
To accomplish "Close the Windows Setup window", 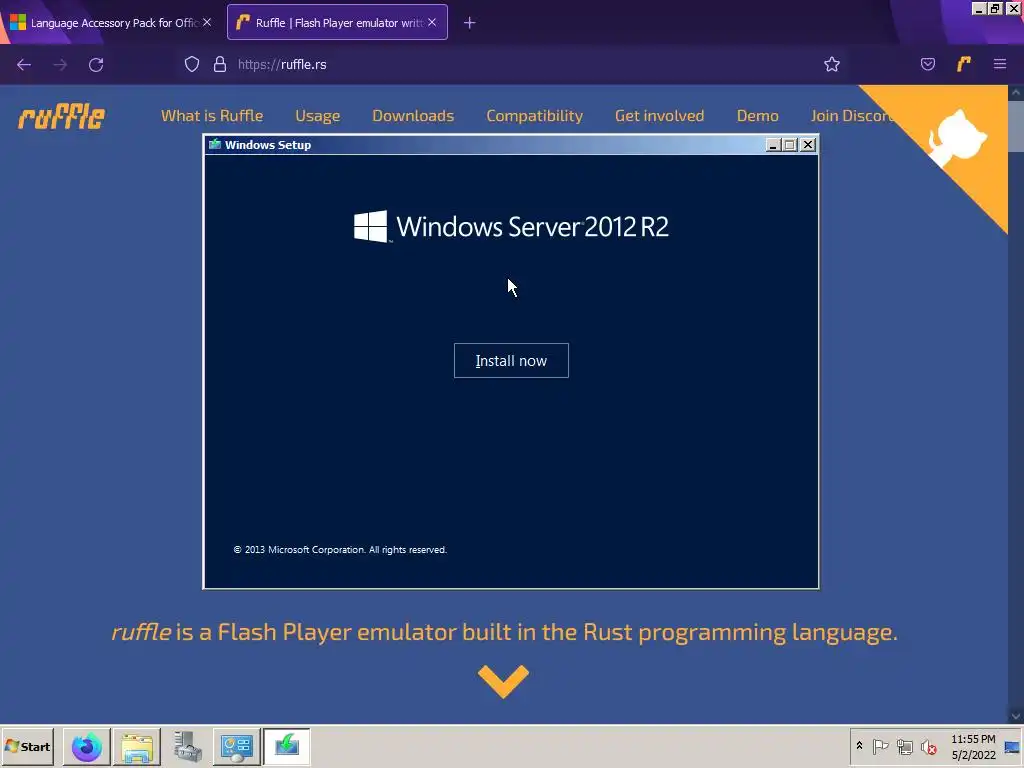I will tap(808, 145).
